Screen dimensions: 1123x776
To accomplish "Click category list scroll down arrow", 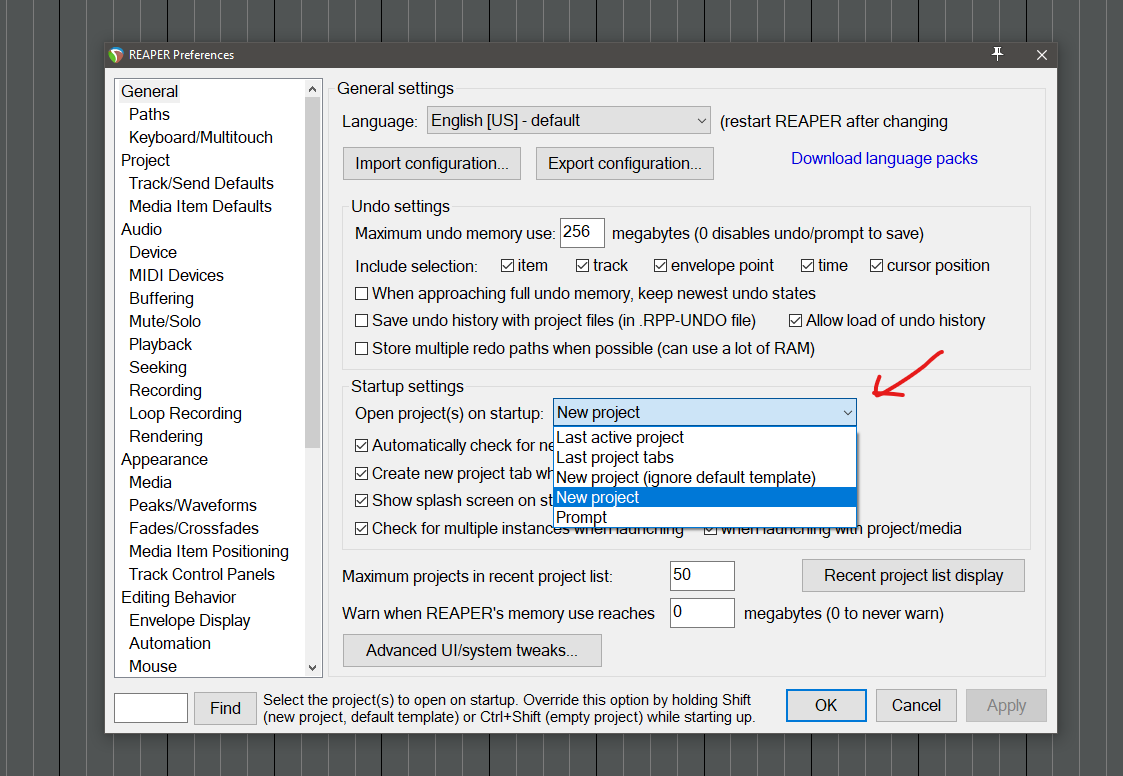I will pyautogui.click(x=312, y=667).
